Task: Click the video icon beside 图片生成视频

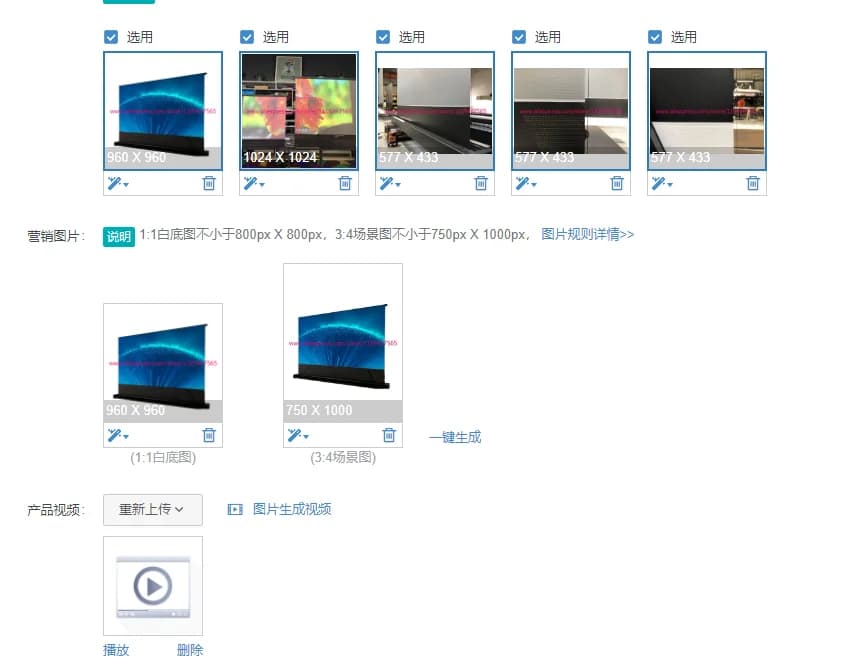Action: click(235, 509)
